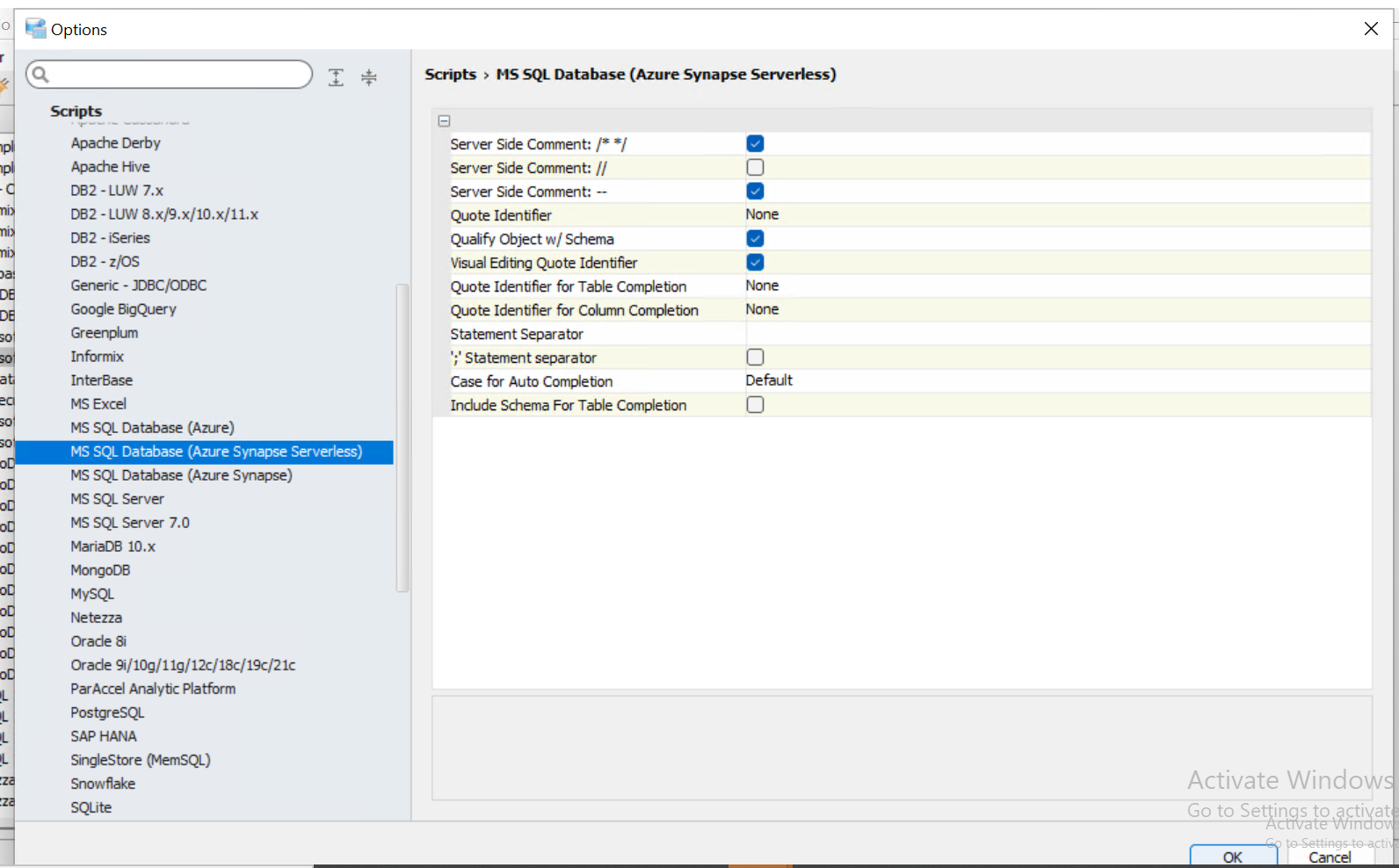1399x868 pixels.
Task: Toggle ';' Statement separator checkbox
Action: click(755, 357)
